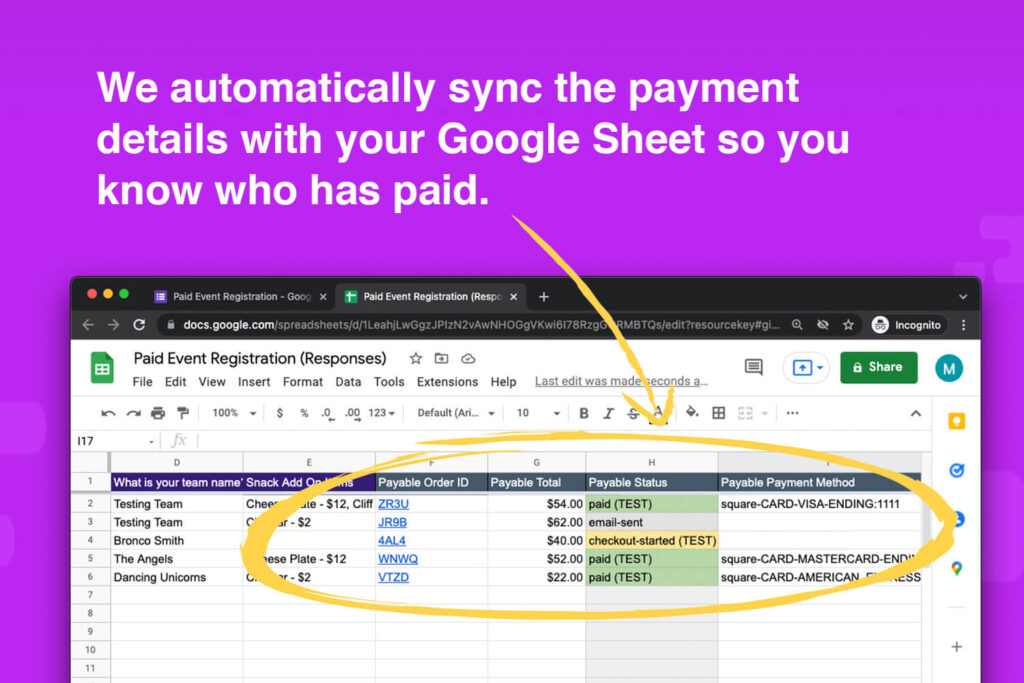Click the Undo icon
This screenshot has height=683, width=1024.
[107, 412]
